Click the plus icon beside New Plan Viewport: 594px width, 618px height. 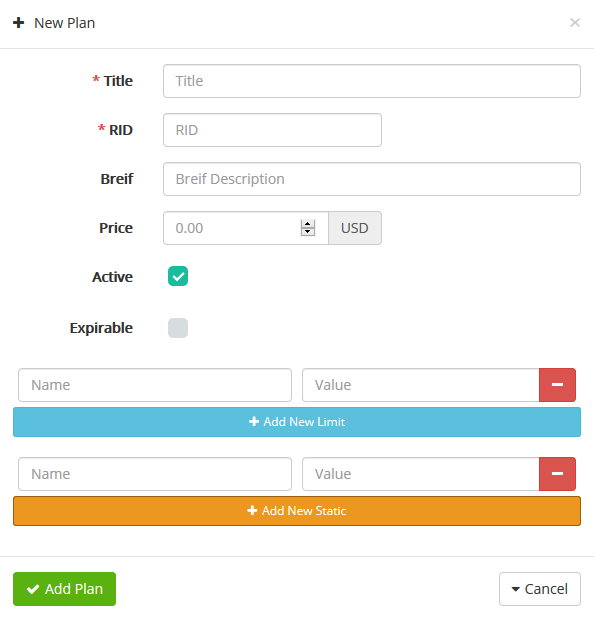coord(19,23)
